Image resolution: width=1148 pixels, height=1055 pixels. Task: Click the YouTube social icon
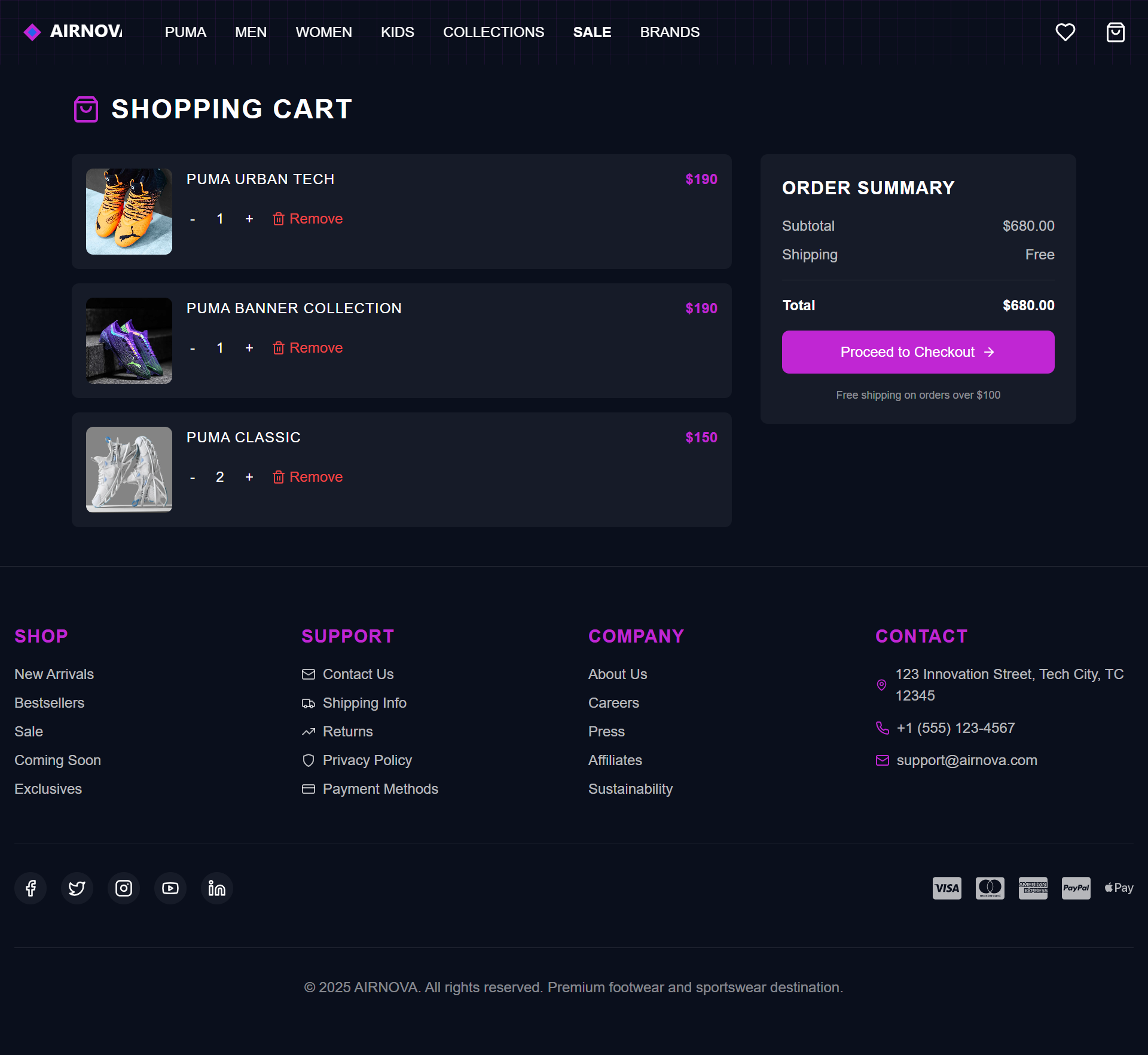tap(170, 888)
